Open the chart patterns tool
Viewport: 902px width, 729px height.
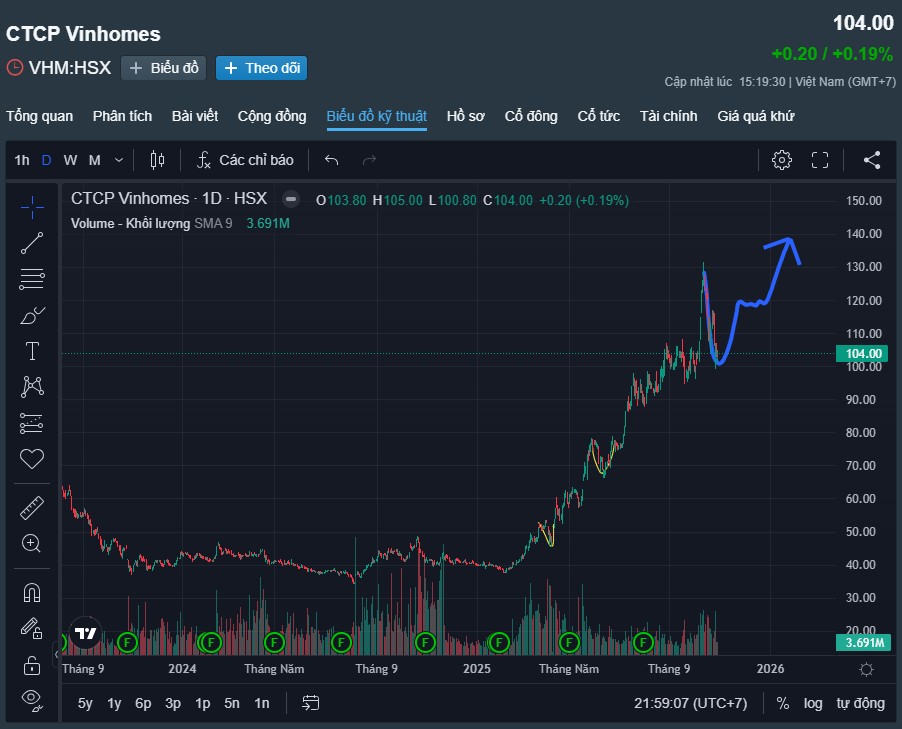click(32, 387)
